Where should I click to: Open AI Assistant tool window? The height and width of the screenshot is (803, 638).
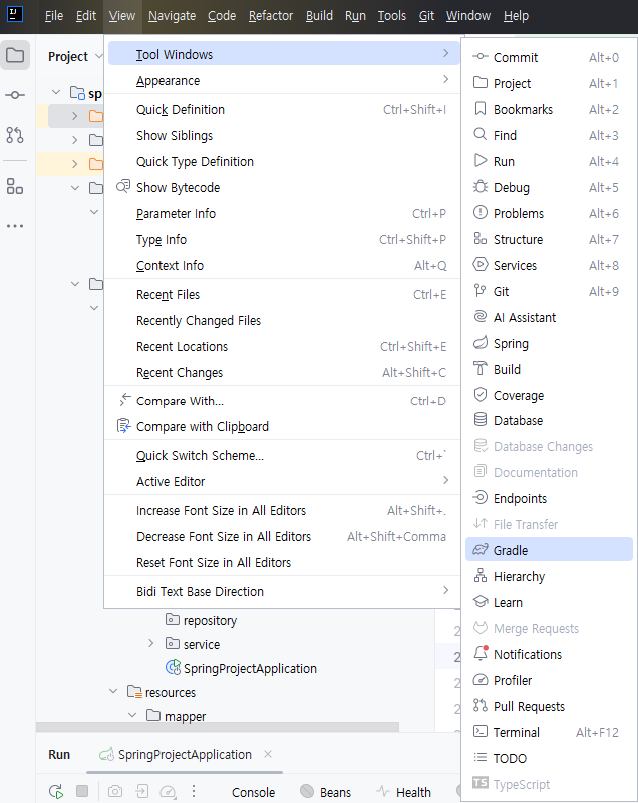click(x=549, y=318)
